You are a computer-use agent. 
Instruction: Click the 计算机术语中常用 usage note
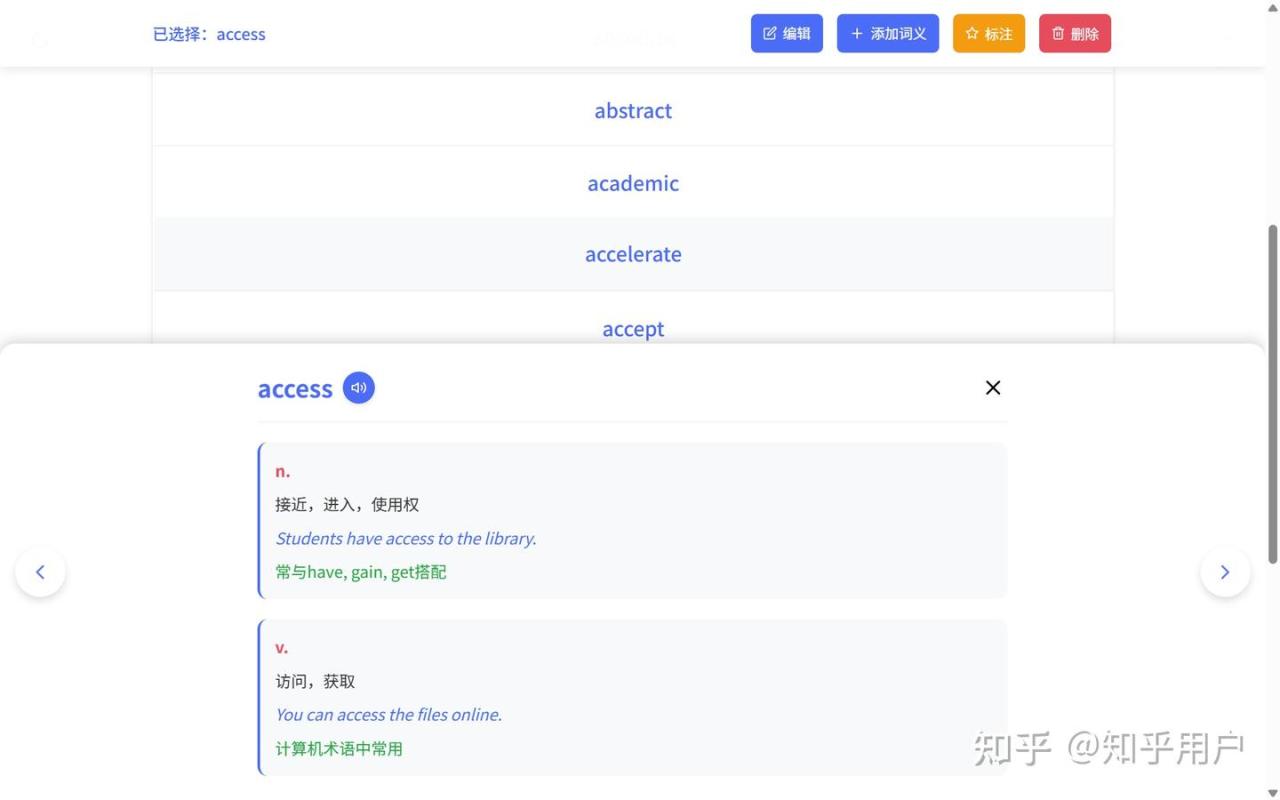339,749
